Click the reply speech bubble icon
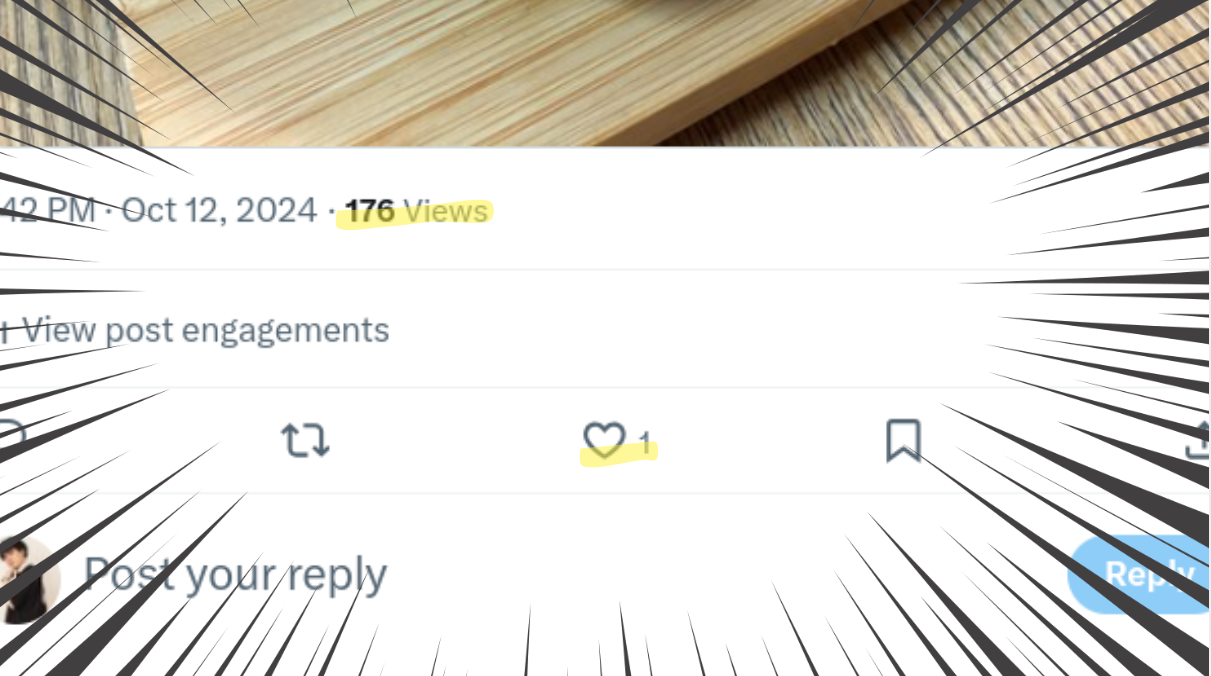This screenshot has height=676, width=1211. pos(10,438)
